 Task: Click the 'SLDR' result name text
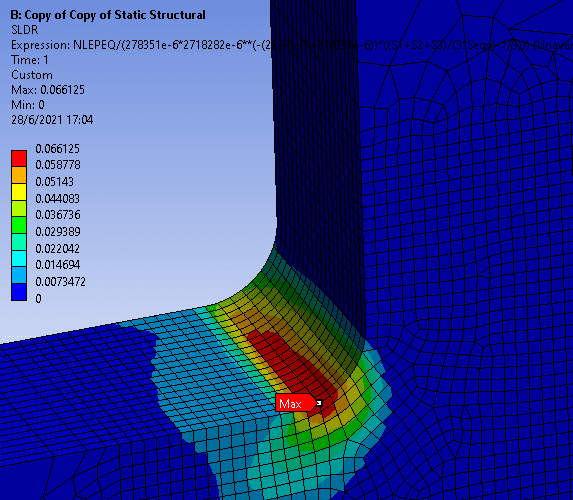24,30
